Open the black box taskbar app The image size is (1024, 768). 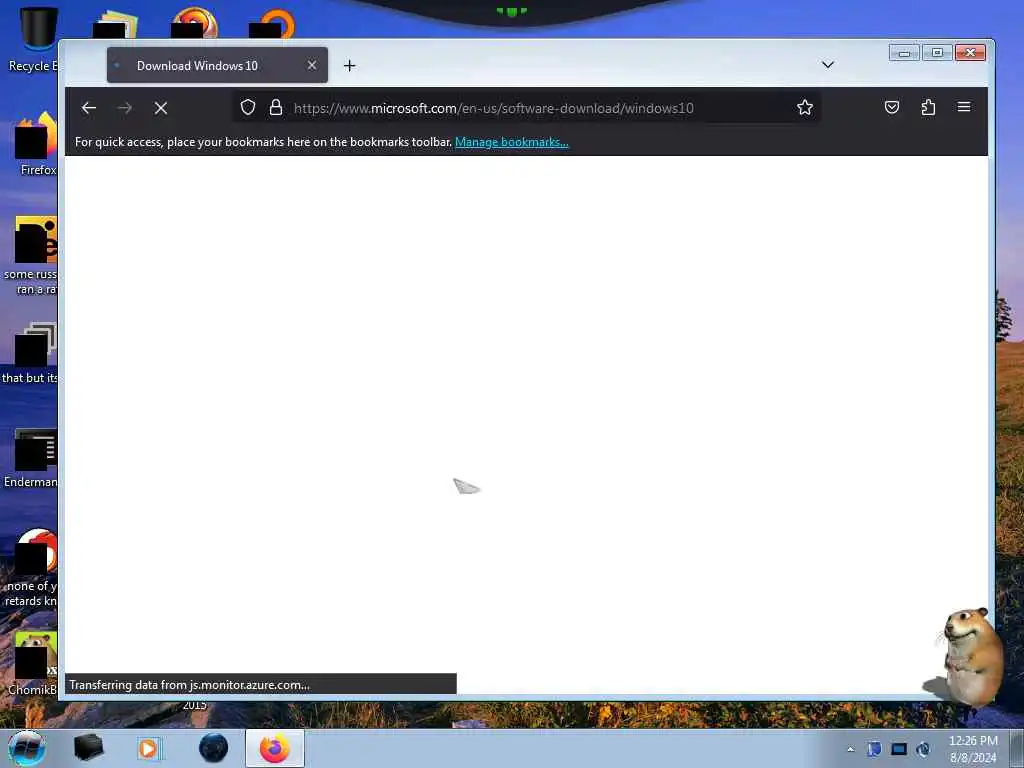(x=88, y=748)
